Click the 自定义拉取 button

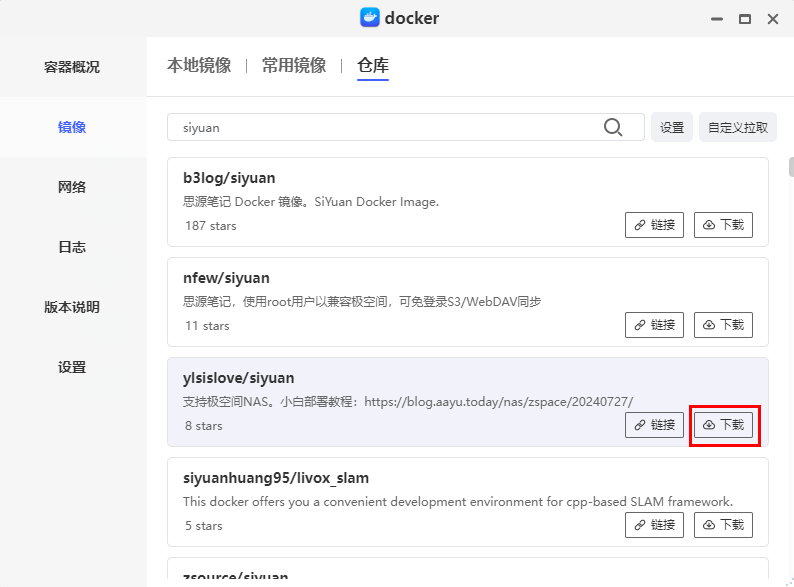[738, 127]
